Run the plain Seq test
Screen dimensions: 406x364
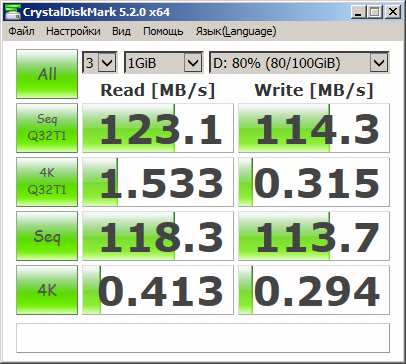(x=47, y=236)
